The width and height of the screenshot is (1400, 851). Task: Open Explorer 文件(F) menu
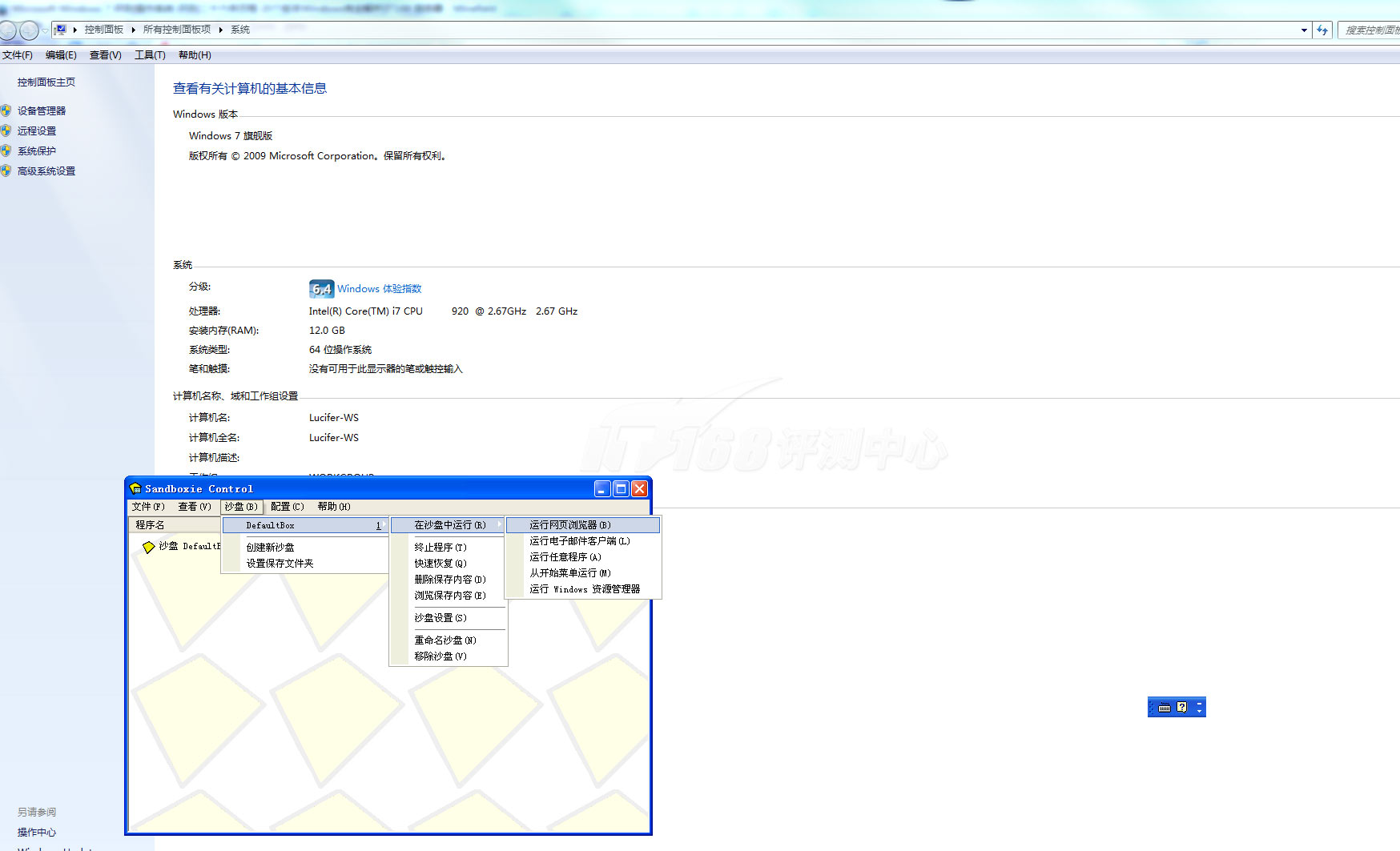point(17,55)
